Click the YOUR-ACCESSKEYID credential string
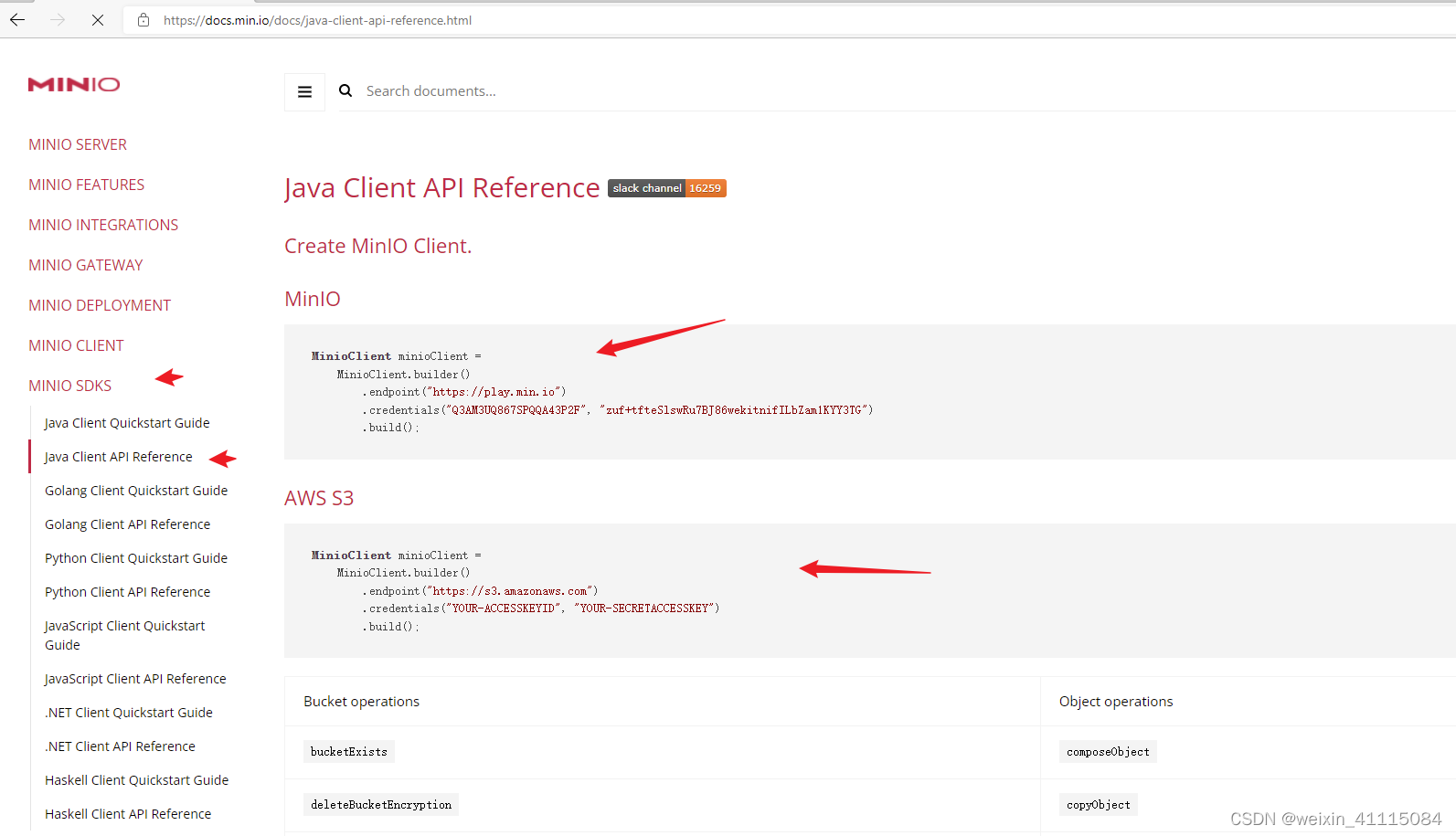This screenshot has width=1456, height=836. coord(504,608)
